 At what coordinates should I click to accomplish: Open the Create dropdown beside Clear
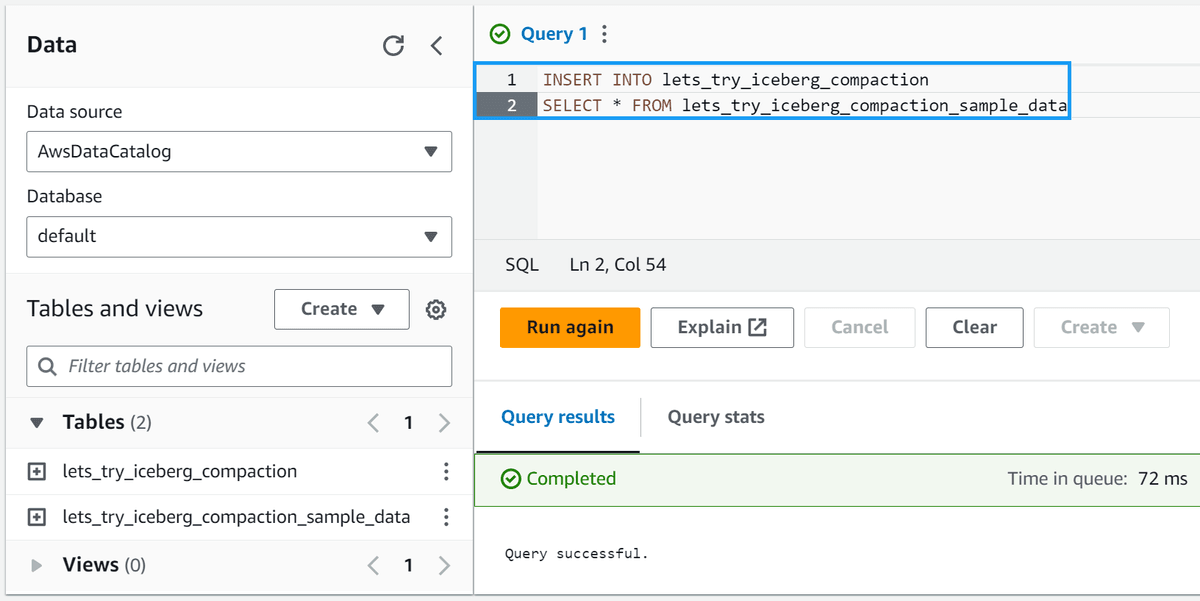point(1101,327)
